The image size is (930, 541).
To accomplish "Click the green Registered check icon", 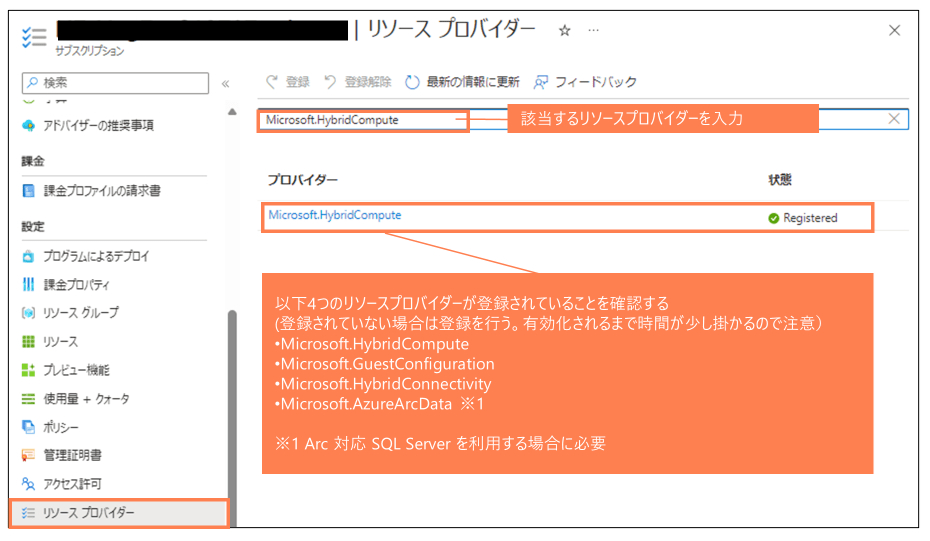I will pyautogui.click(x=773, y=218).
